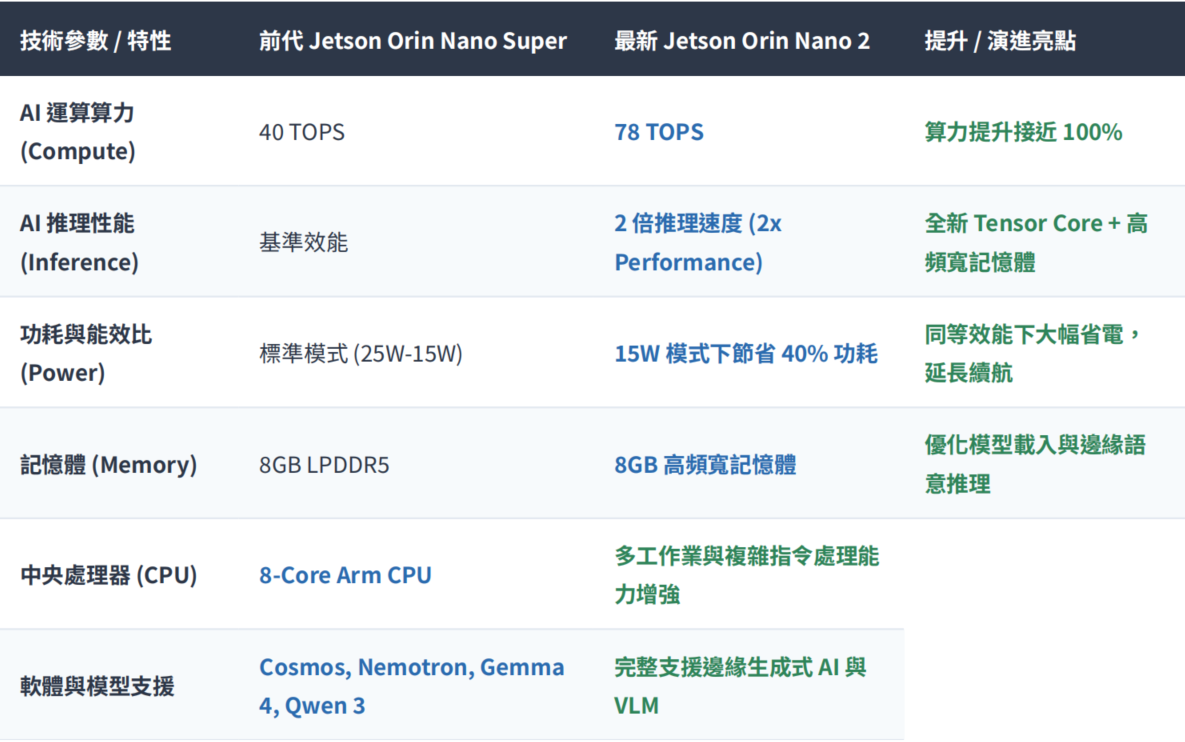Select the 標準模式 (25W-15W) cell
1185x742 pixels.
[x=360, y=354]
